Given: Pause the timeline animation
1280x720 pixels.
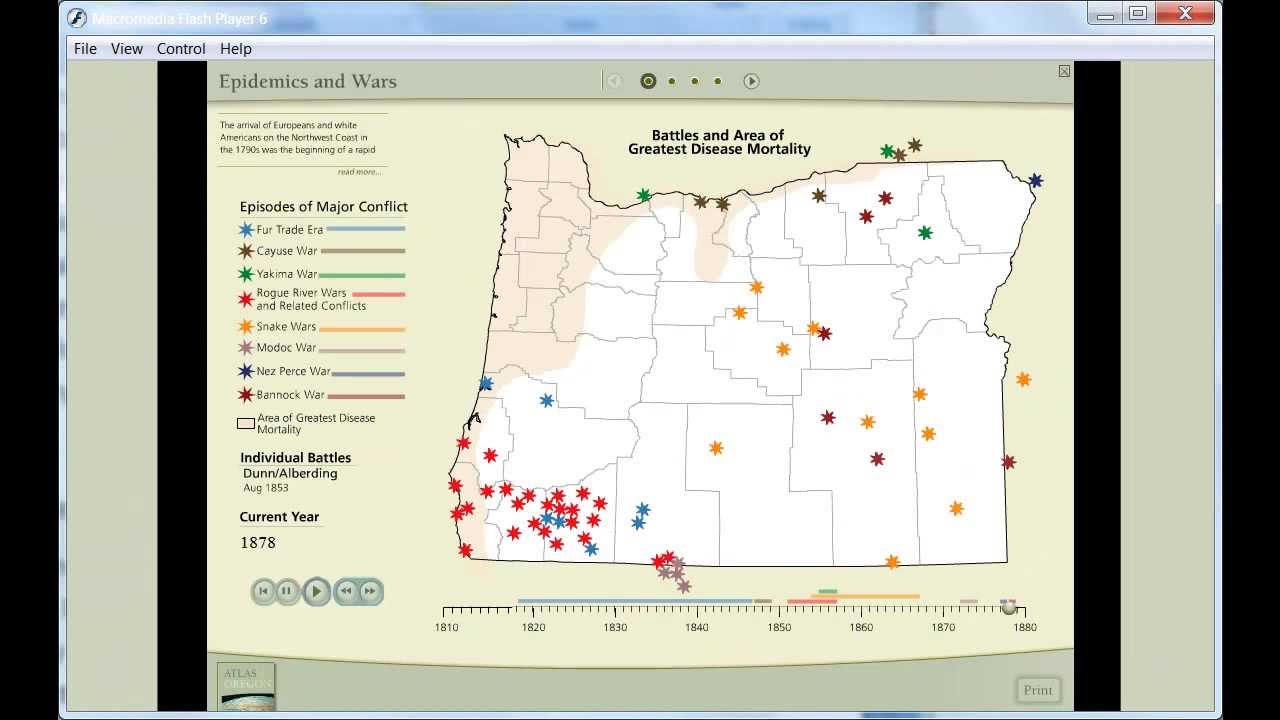Looking at the screenshot, I should pyautogui.click(x=286, y=591).
